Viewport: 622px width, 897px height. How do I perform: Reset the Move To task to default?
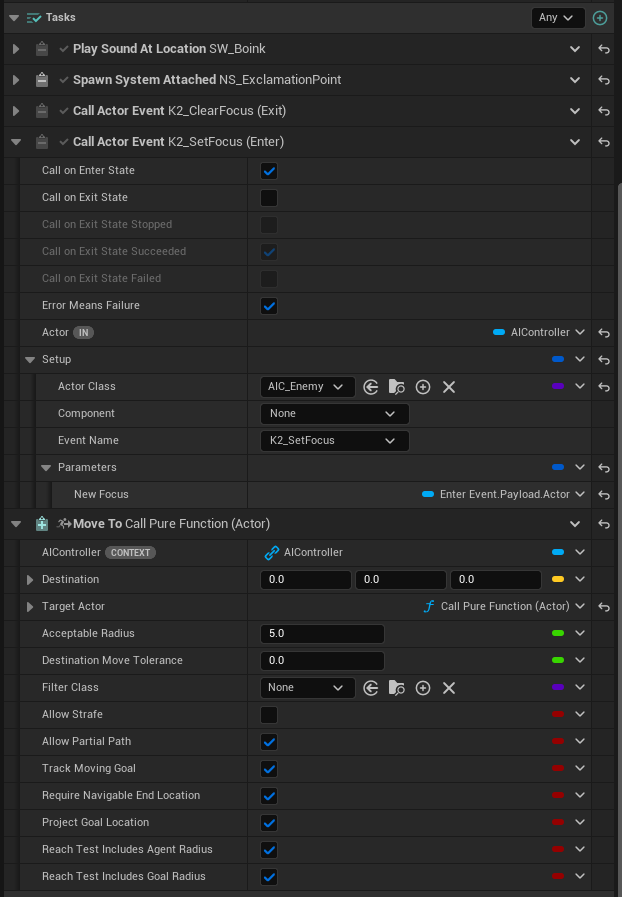[604, 524]
